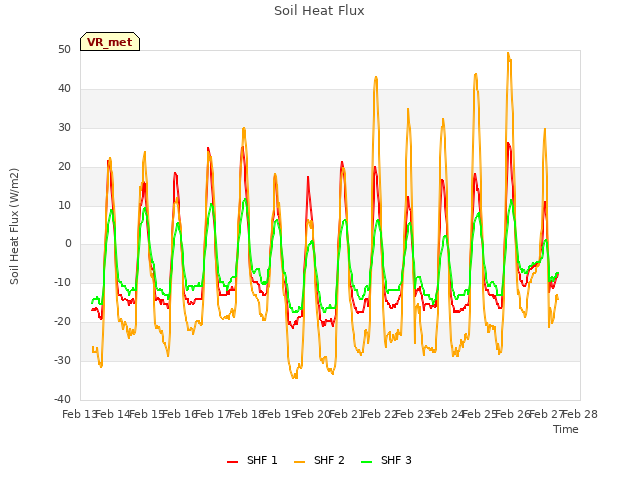The width and height of the screenshot is (640, 480).
Task: Click the orange SHF 2 legend marker
Action: coord(299,462)
